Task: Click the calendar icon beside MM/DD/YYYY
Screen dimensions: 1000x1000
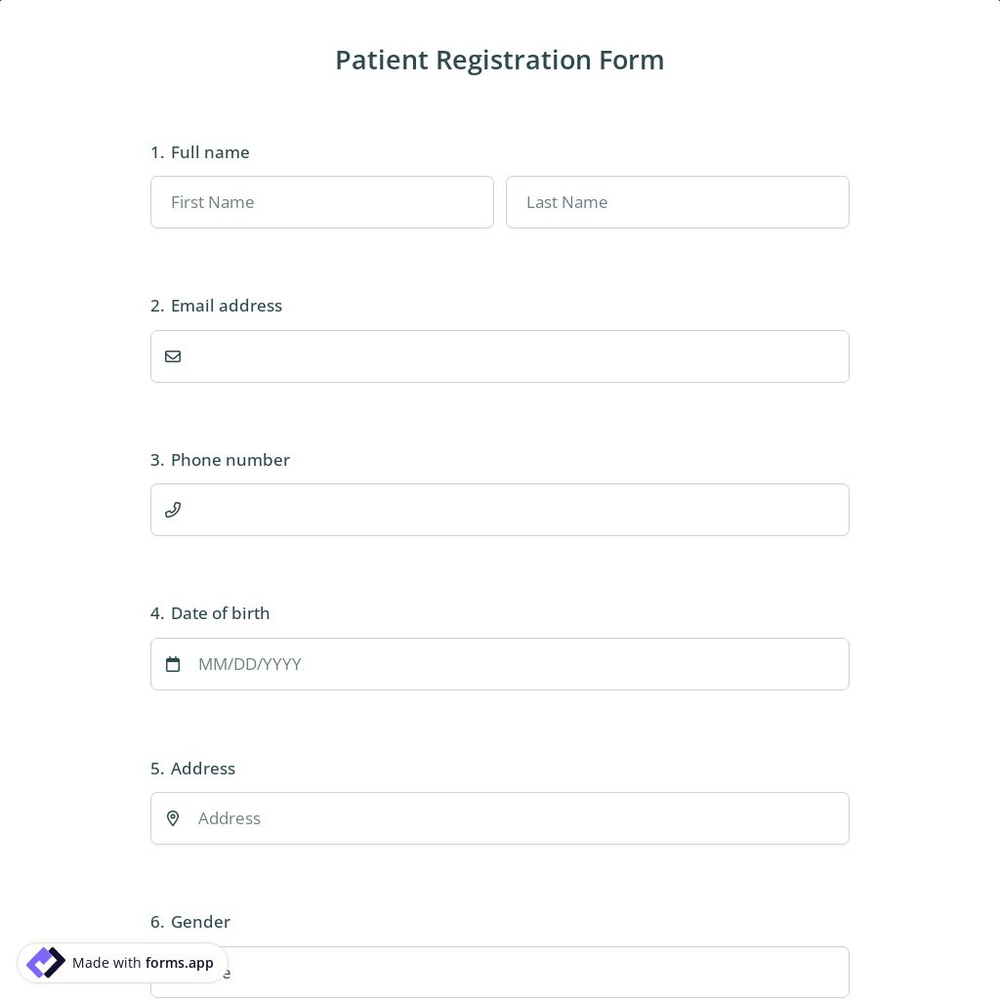Action: point(173,663)
